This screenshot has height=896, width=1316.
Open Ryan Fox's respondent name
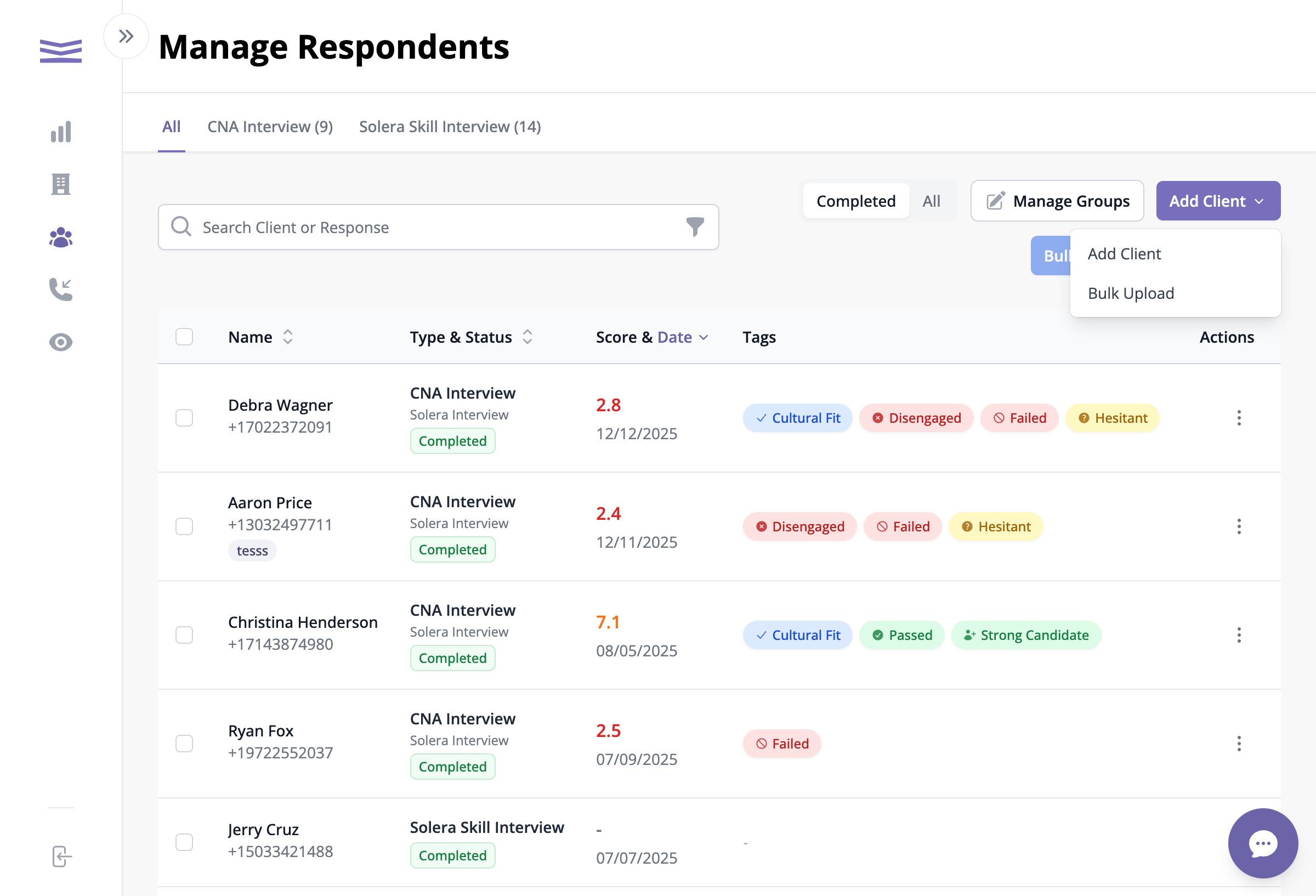(260, 730)
